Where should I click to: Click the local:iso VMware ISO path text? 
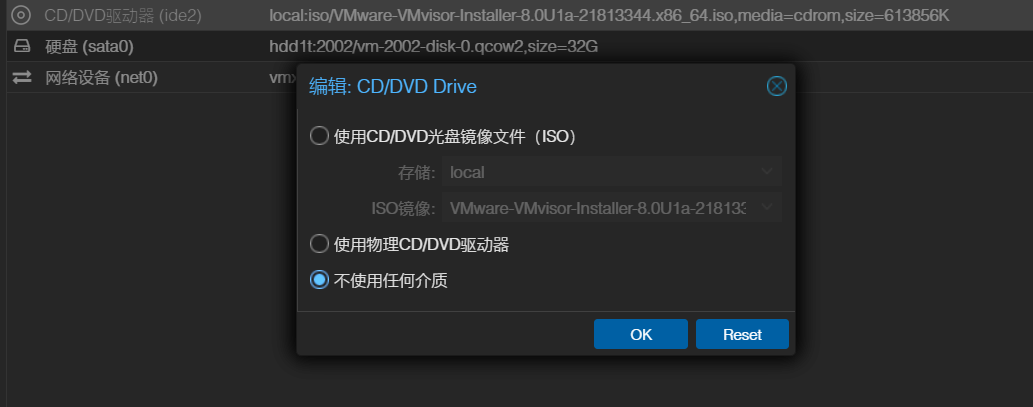(609, 15)
